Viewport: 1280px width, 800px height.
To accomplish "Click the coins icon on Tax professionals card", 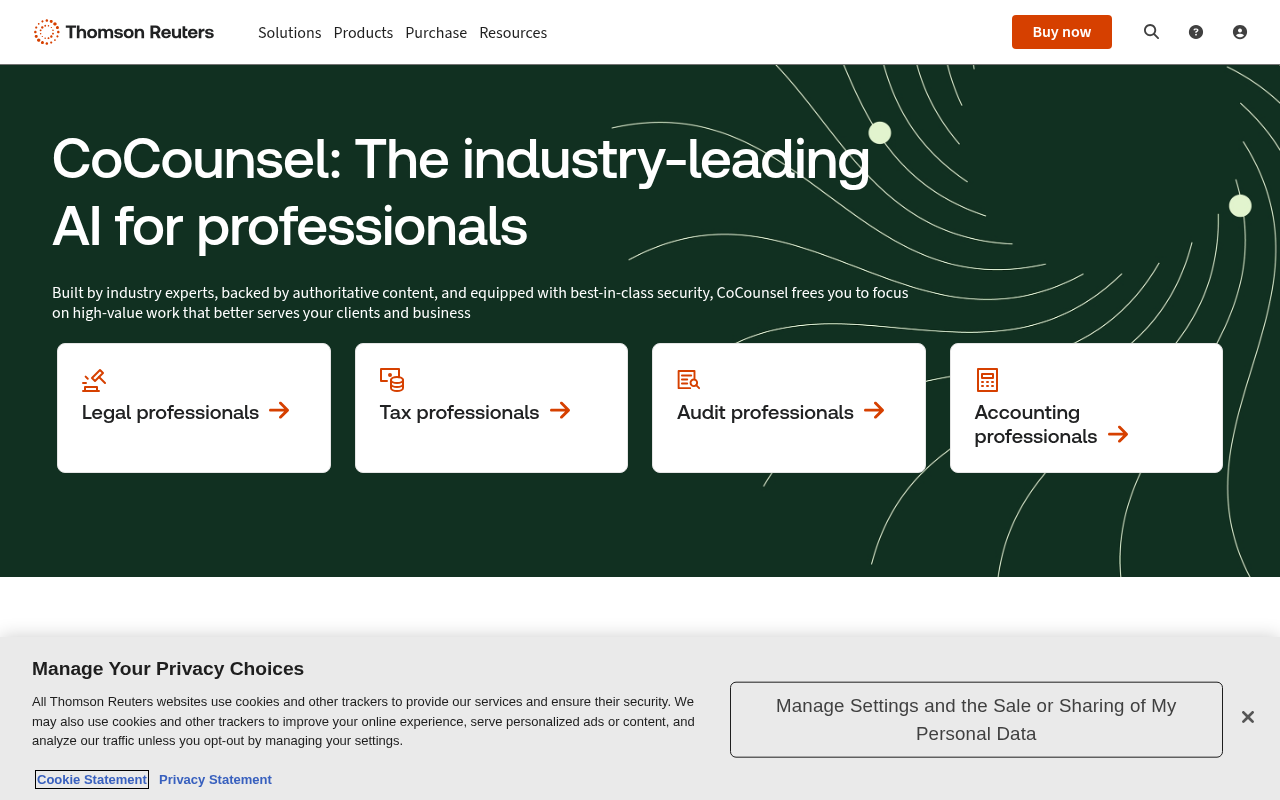I will coord(392,380).
